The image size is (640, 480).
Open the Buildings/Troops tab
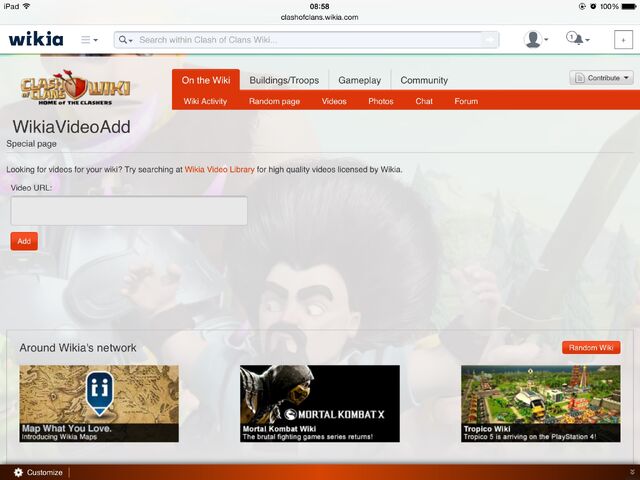tap(284, 80)
